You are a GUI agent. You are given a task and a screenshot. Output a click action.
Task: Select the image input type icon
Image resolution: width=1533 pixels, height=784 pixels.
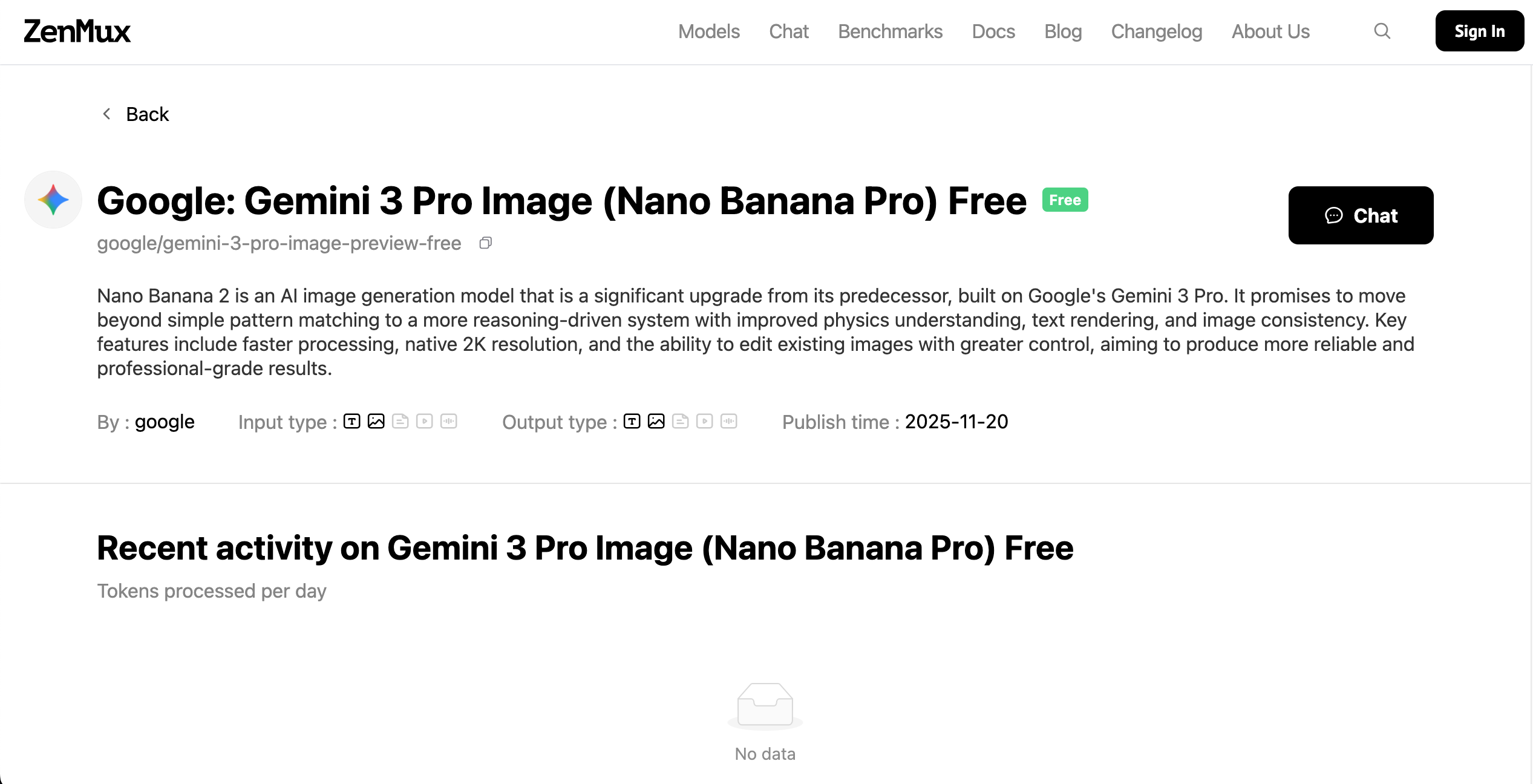376,422
